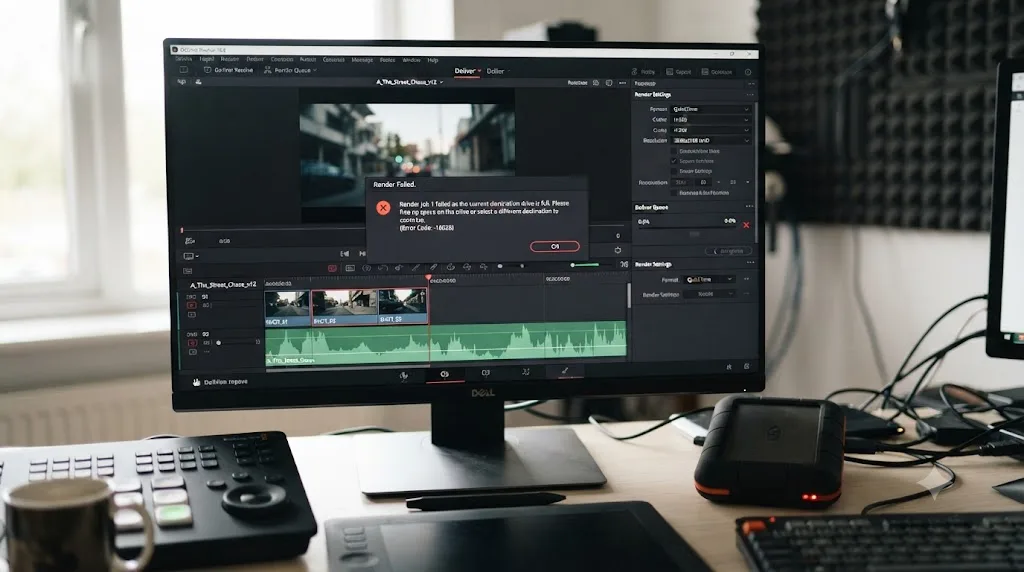Jump to previous clip with the viewer transport button

click(x=344, y=253)
